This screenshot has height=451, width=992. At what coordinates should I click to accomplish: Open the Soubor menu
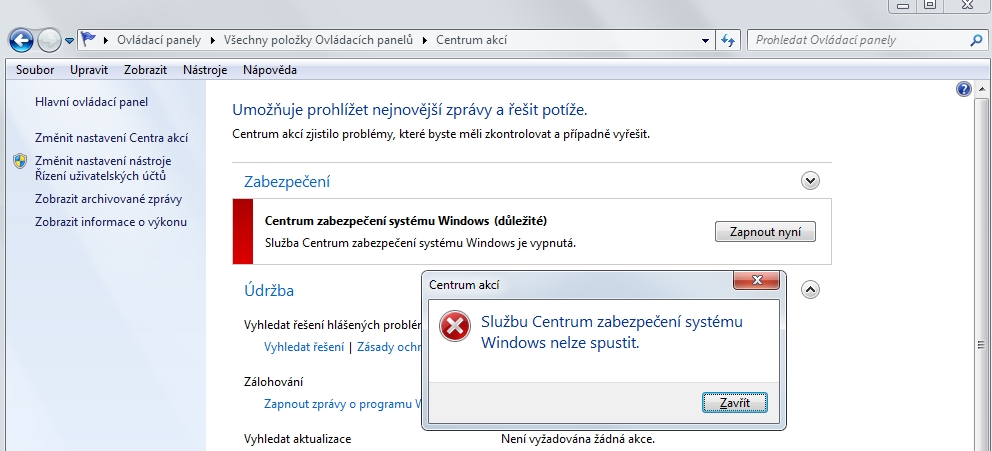(x=35, y=70)
